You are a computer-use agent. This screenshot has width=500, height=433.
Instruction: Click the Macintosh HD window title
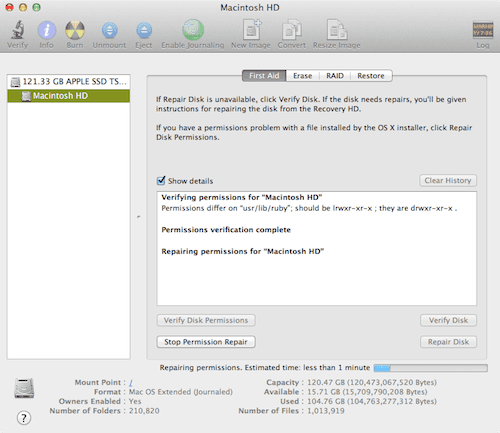pyautogui.click(x=250, y=8)
